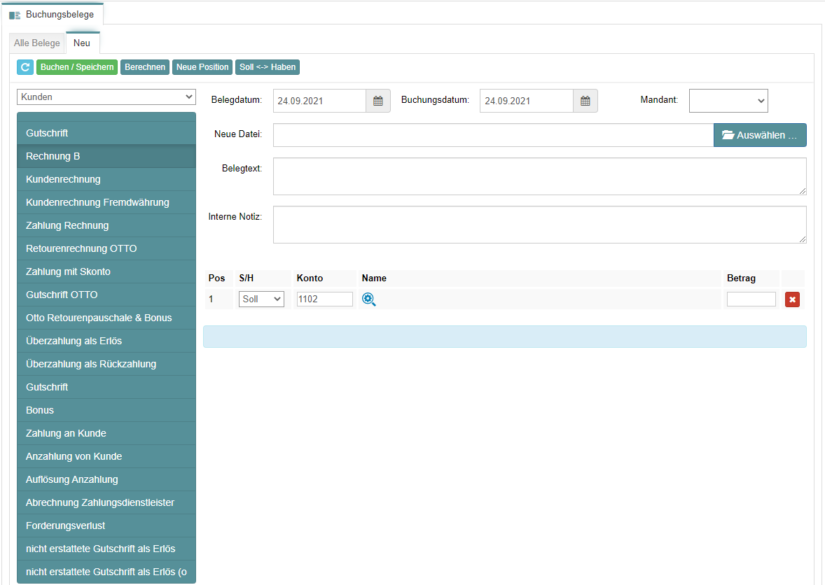Select the Bonus template
The width and height of the screenshot is (825, 585).
106,410
